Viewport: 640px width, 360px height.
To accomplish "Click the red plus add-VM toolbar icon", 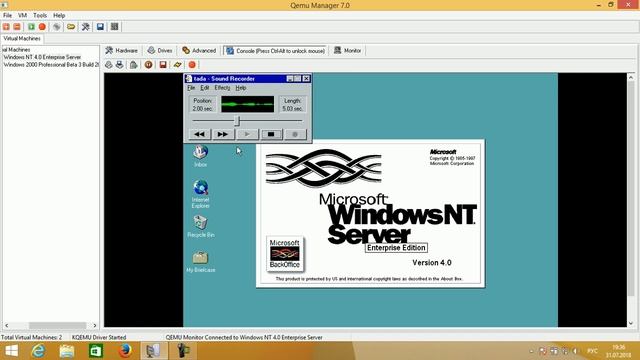I will pos(6,27).
